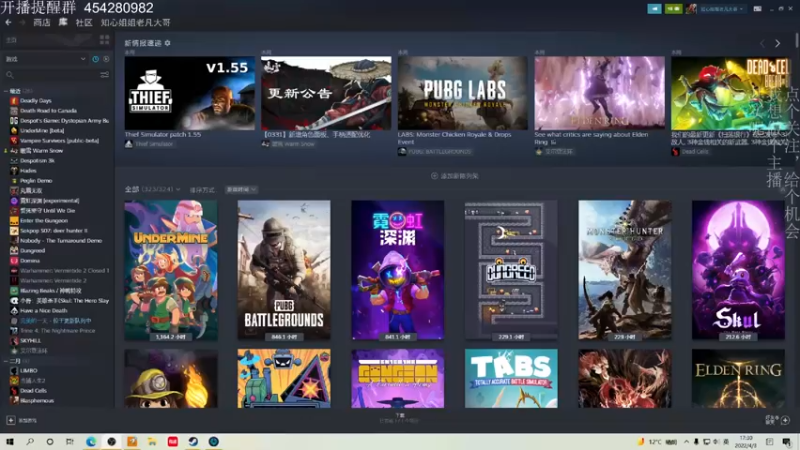Toggle the ready-to-play filter icon
Image resolution: width=800 pixels, height=450 pixels.
[106, 59]
